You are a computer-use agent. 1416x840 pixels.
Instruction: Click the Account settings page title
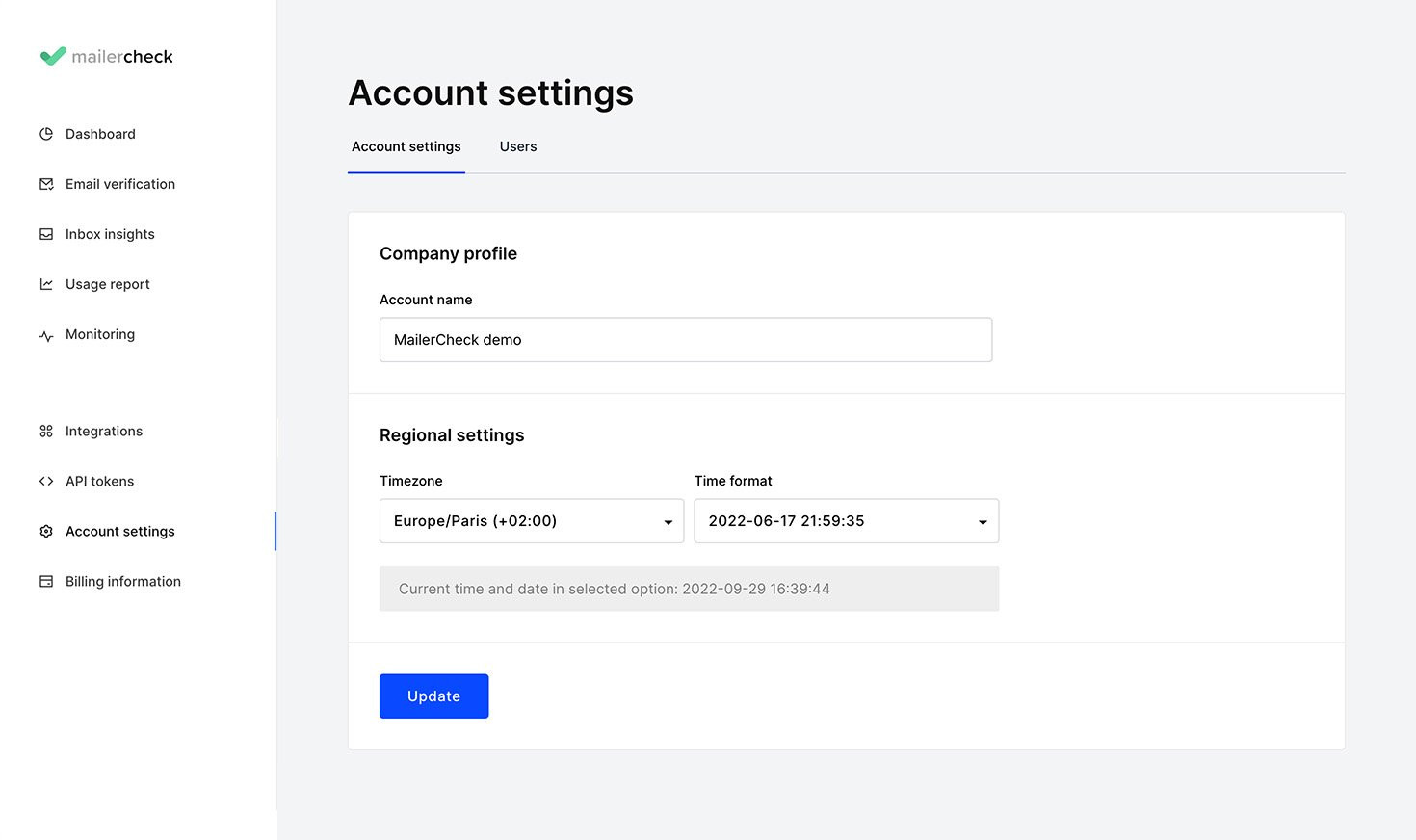[491, 93]
